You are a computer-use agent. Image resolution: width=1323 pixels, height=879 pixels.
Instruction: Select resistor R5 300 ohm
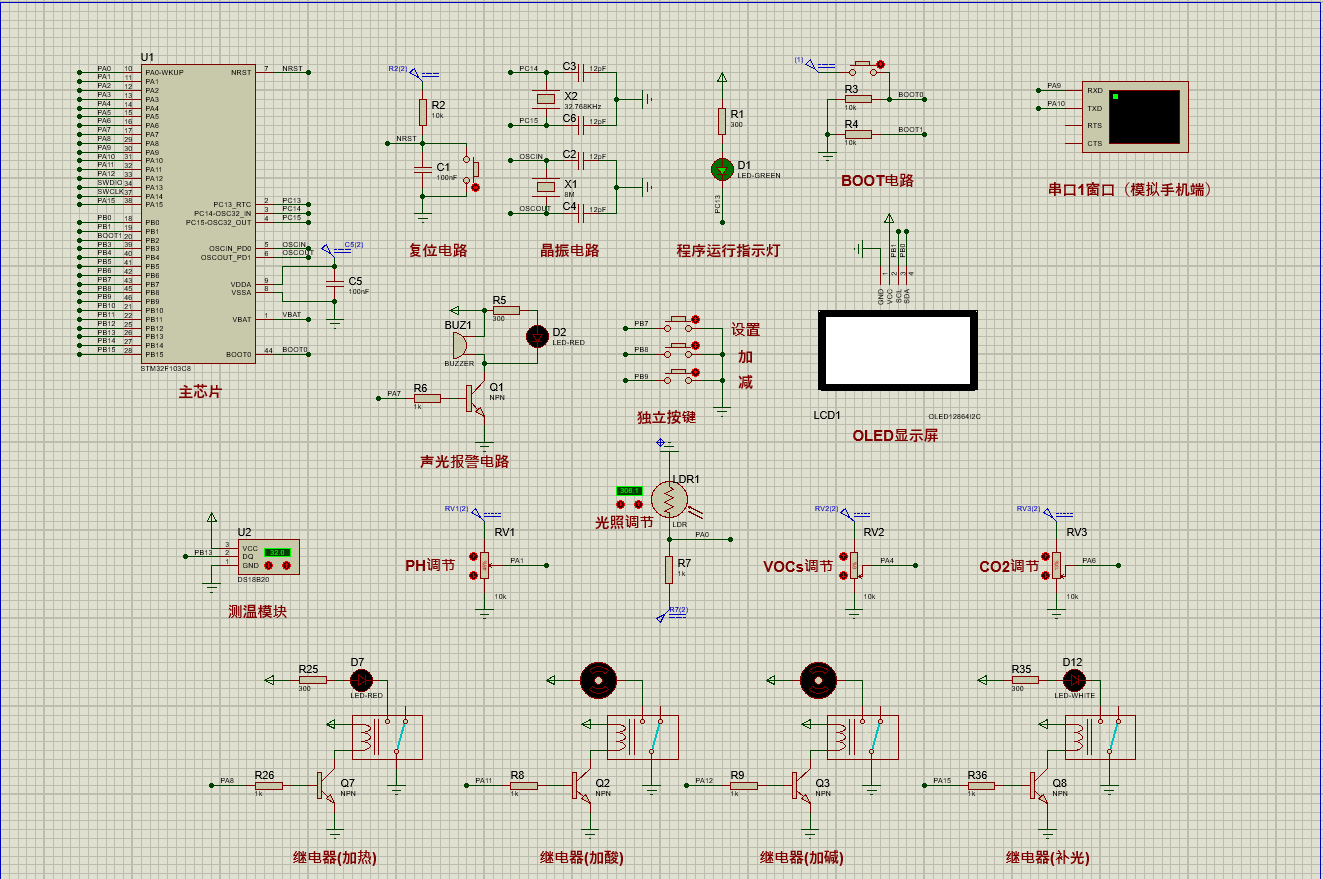click(505, 310)
